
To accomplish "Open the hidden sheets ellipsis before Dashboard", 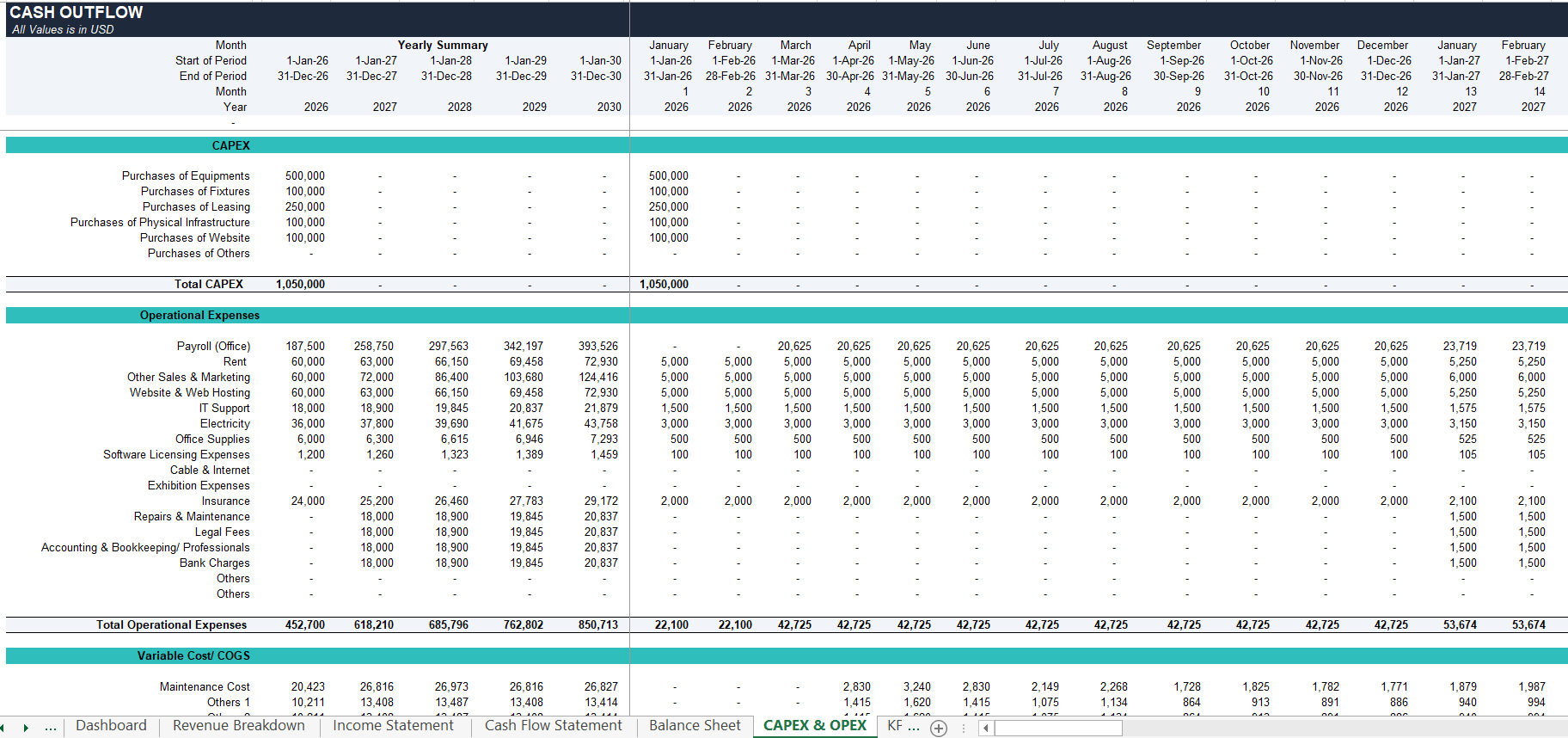I will coord(51,728).
